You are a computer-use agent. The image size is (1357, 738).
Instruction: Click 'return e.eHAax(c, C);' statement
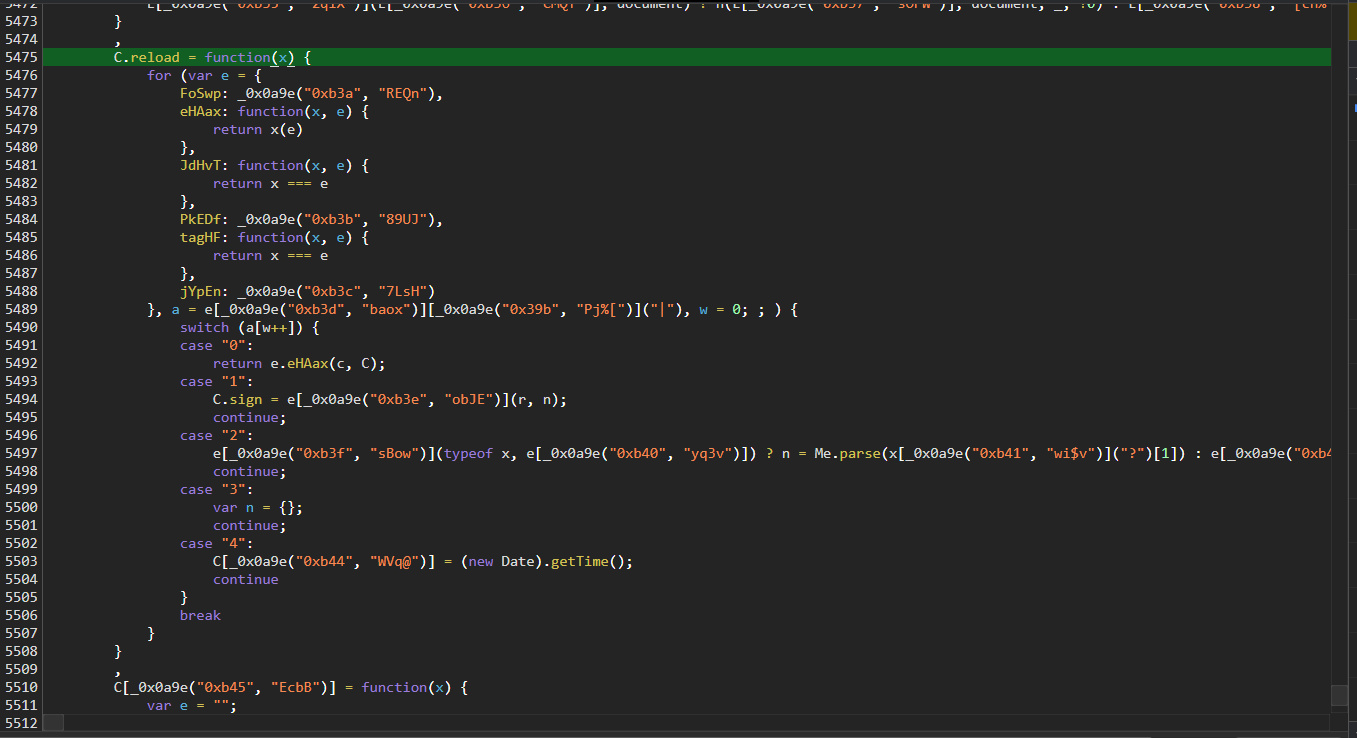coord(299,363)
